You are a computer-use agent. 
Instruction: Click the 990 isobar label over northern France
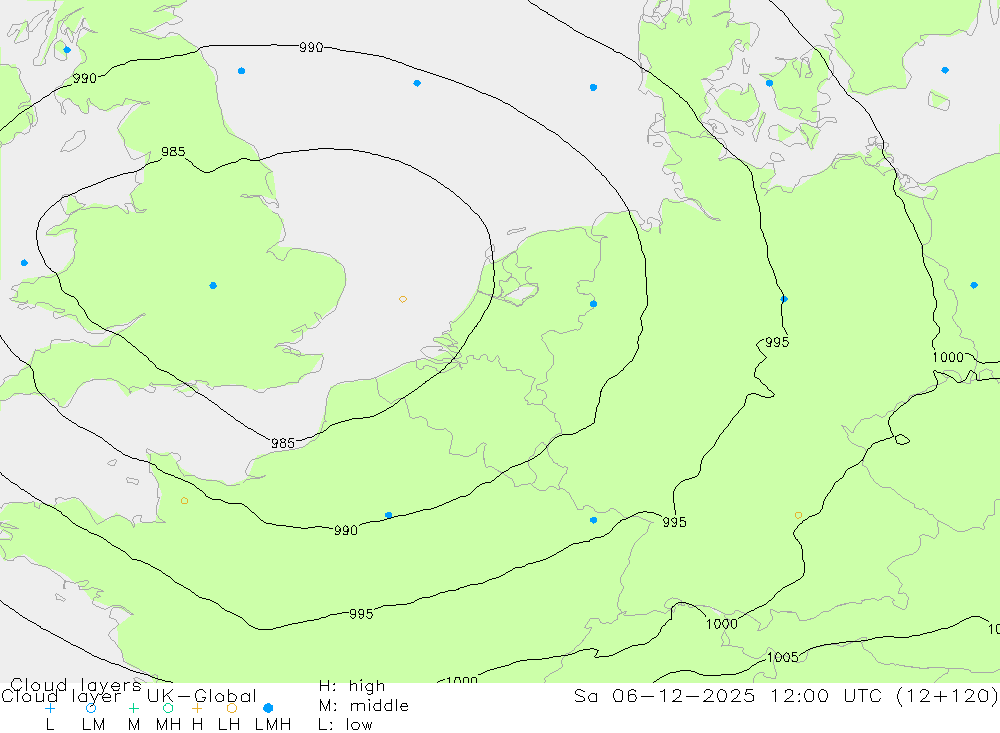[346, 530]
